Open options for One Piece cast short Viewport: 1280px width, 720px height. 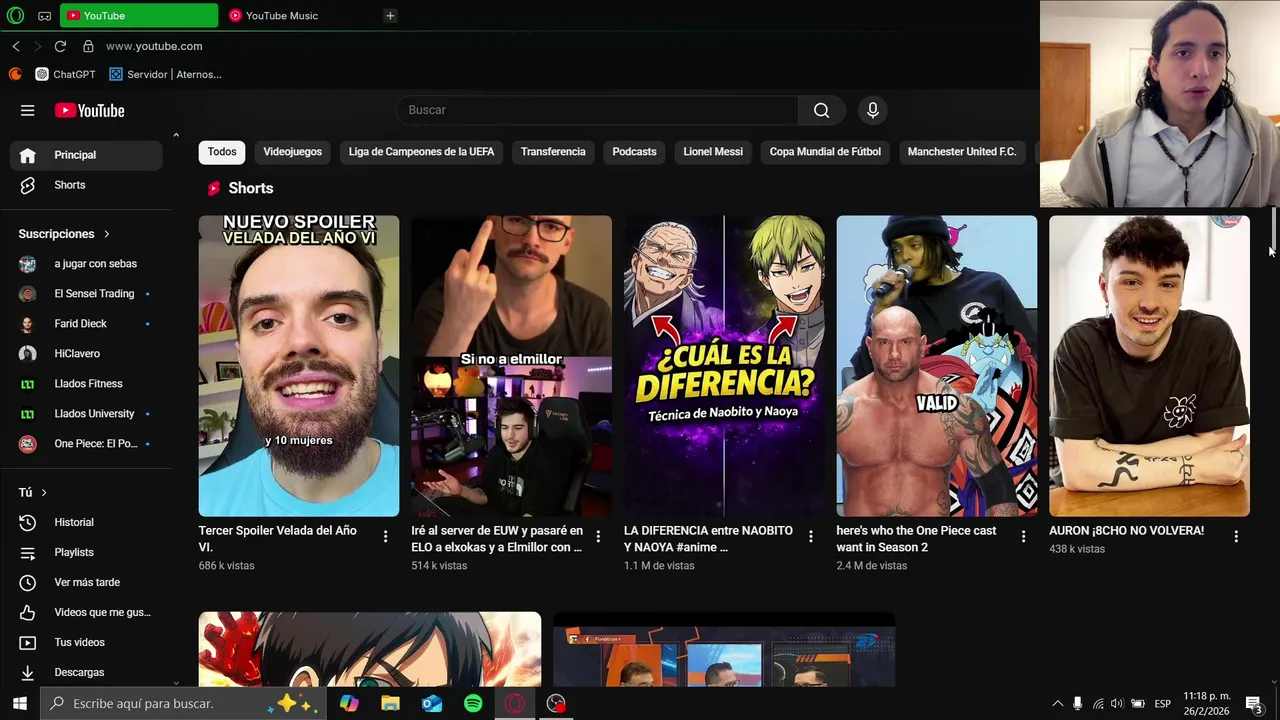tap(1023, 537)
